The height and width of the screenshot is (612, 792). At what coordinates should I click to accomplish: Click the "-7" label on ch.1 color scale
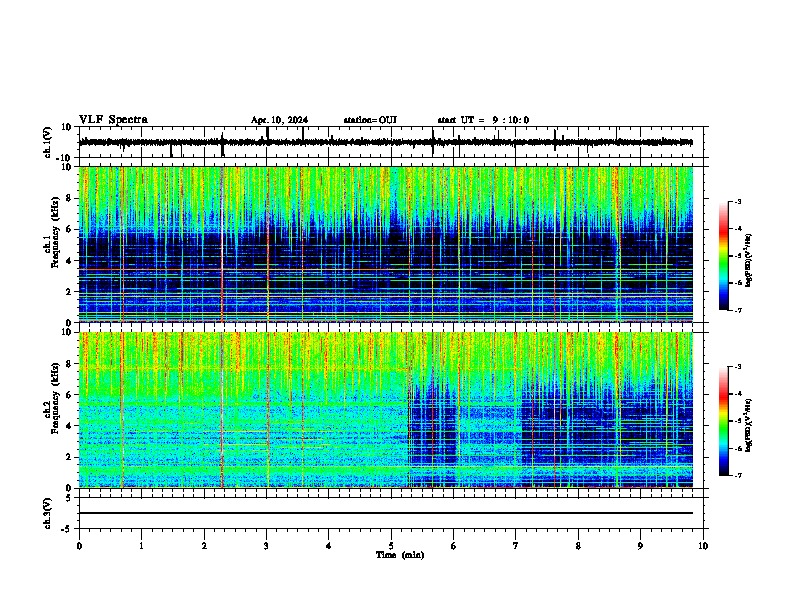tap(737, 310)
